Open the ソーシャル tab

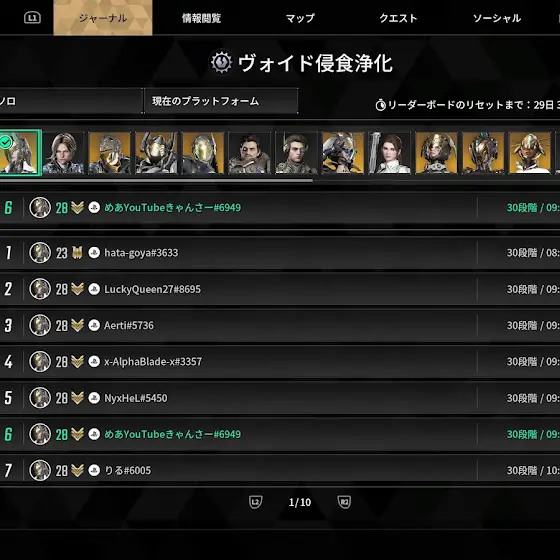(497, 18)
